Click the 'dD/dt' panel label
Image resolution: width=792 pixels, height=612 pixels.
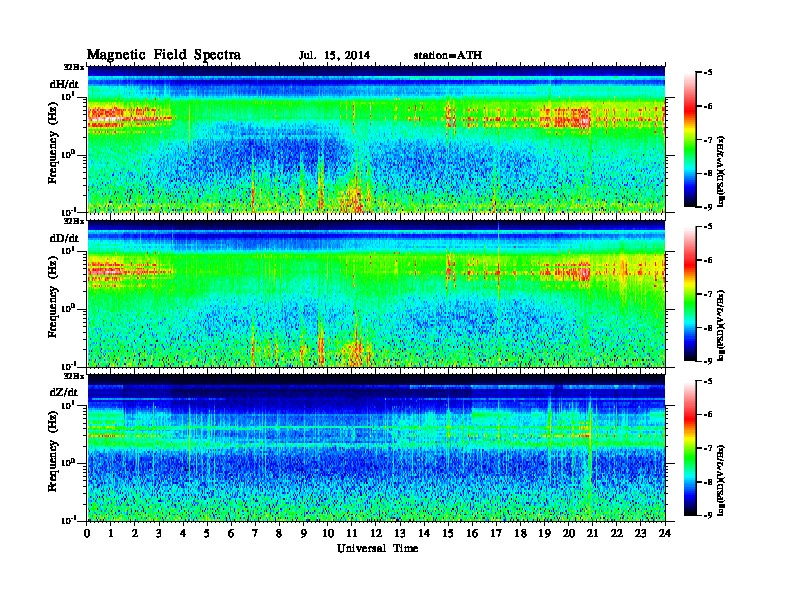pyautogui.click(x=64, y=238)
